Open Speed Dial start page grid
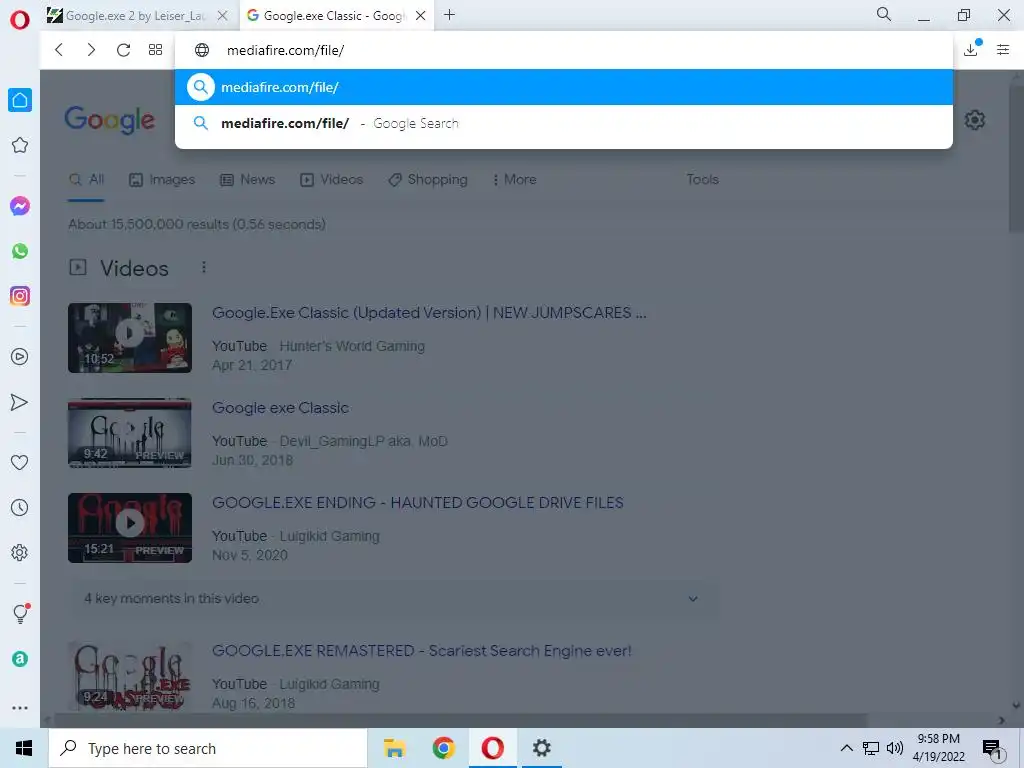The image size is (1024, 768). (155, 50)
